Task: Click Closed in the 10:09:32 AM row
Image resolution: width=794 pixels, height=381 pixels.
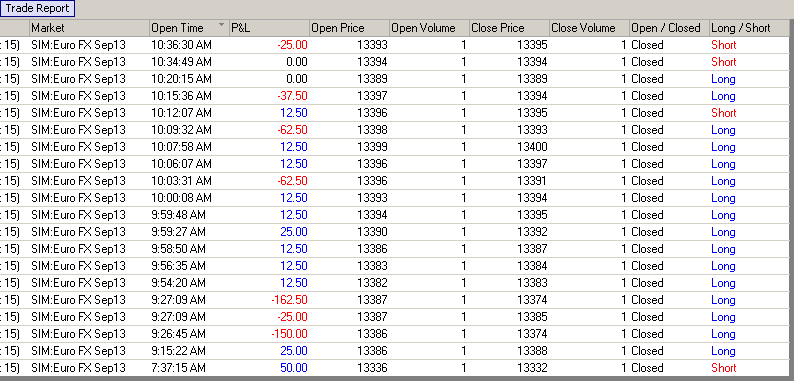Action: (x=647, y=130)
